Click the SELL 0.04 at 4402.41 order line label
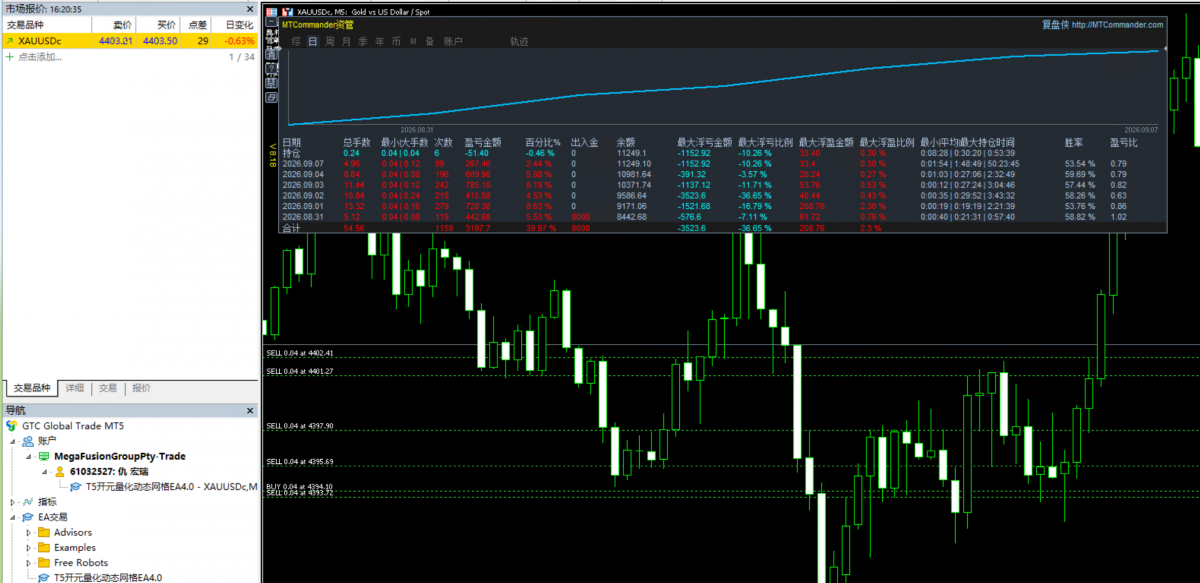Image resolution: width=1200 pixels, height=583 pixels. (x=300, y=353)
